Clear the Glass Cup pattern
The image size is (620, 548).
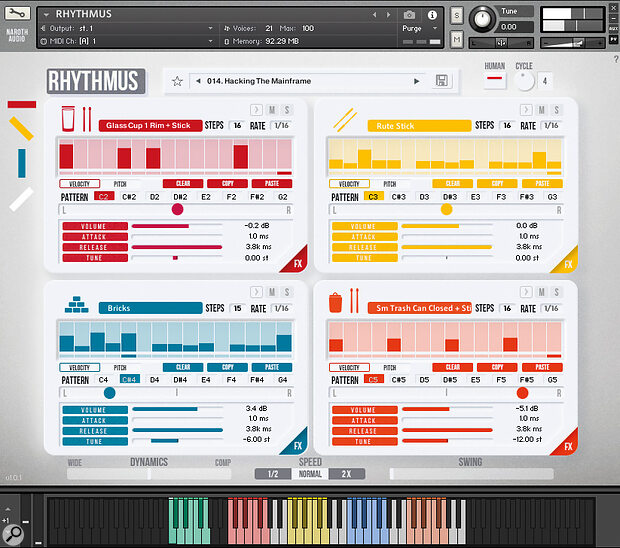click(x=183, y=183)
